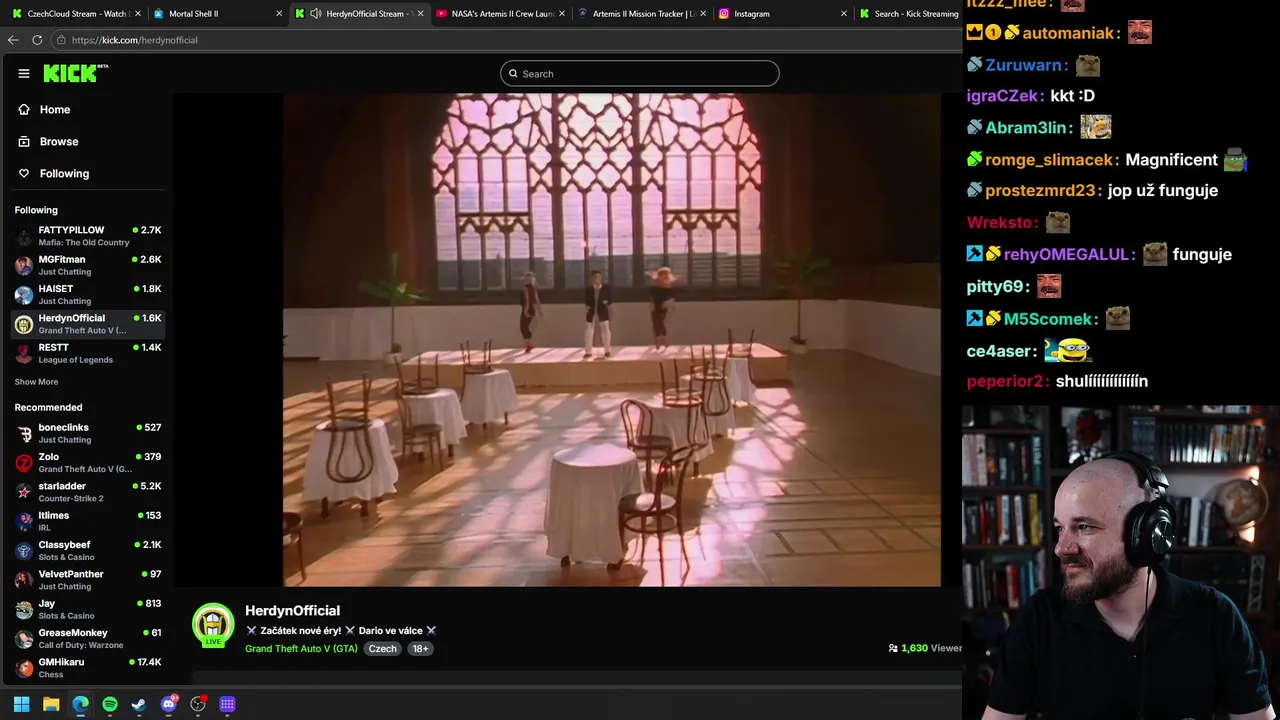1280x720 pixels.
Task: Click the Czech language tag
Action: 382,648
